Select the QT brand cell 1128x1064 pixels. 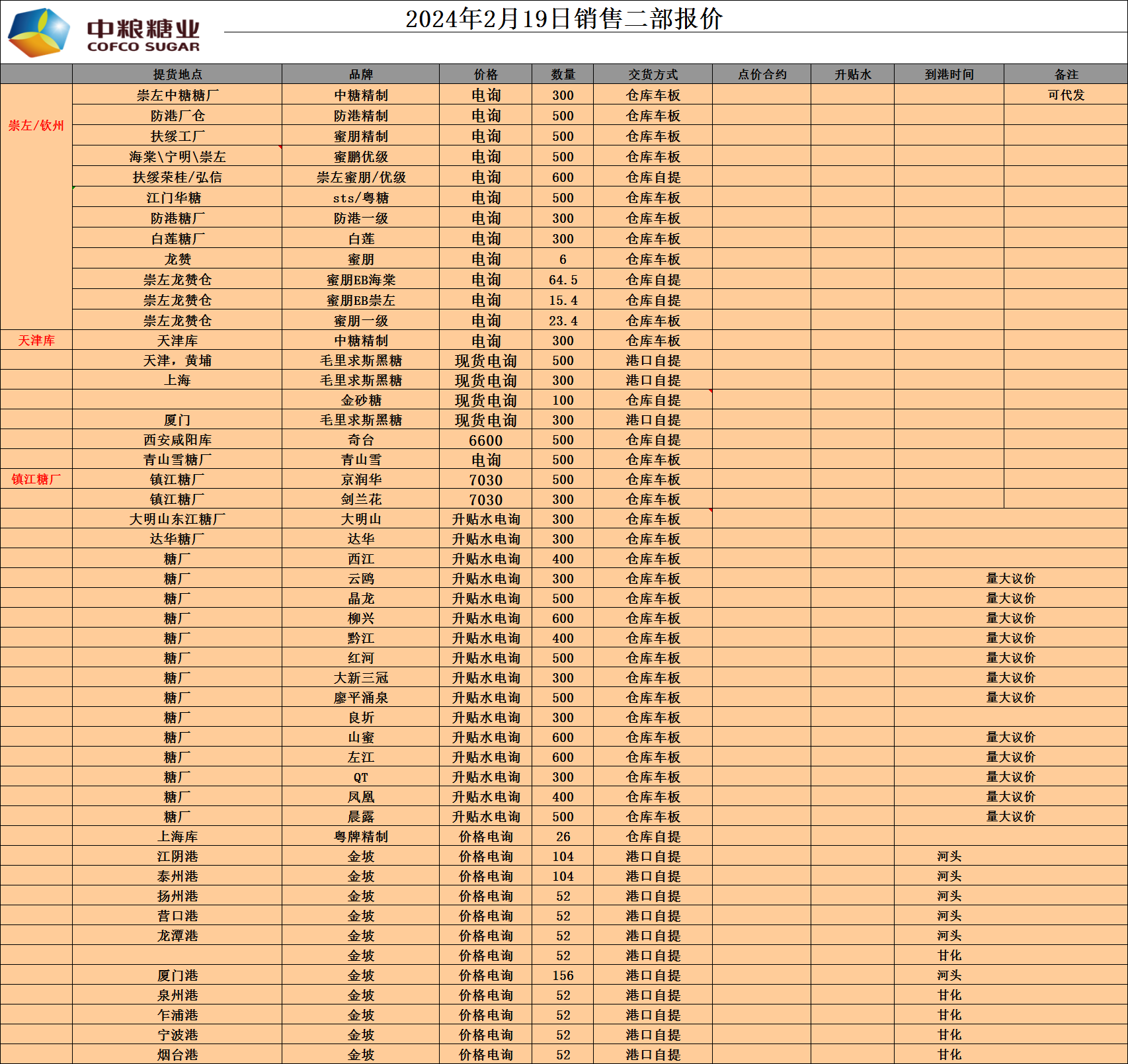(x=360, y=778)
